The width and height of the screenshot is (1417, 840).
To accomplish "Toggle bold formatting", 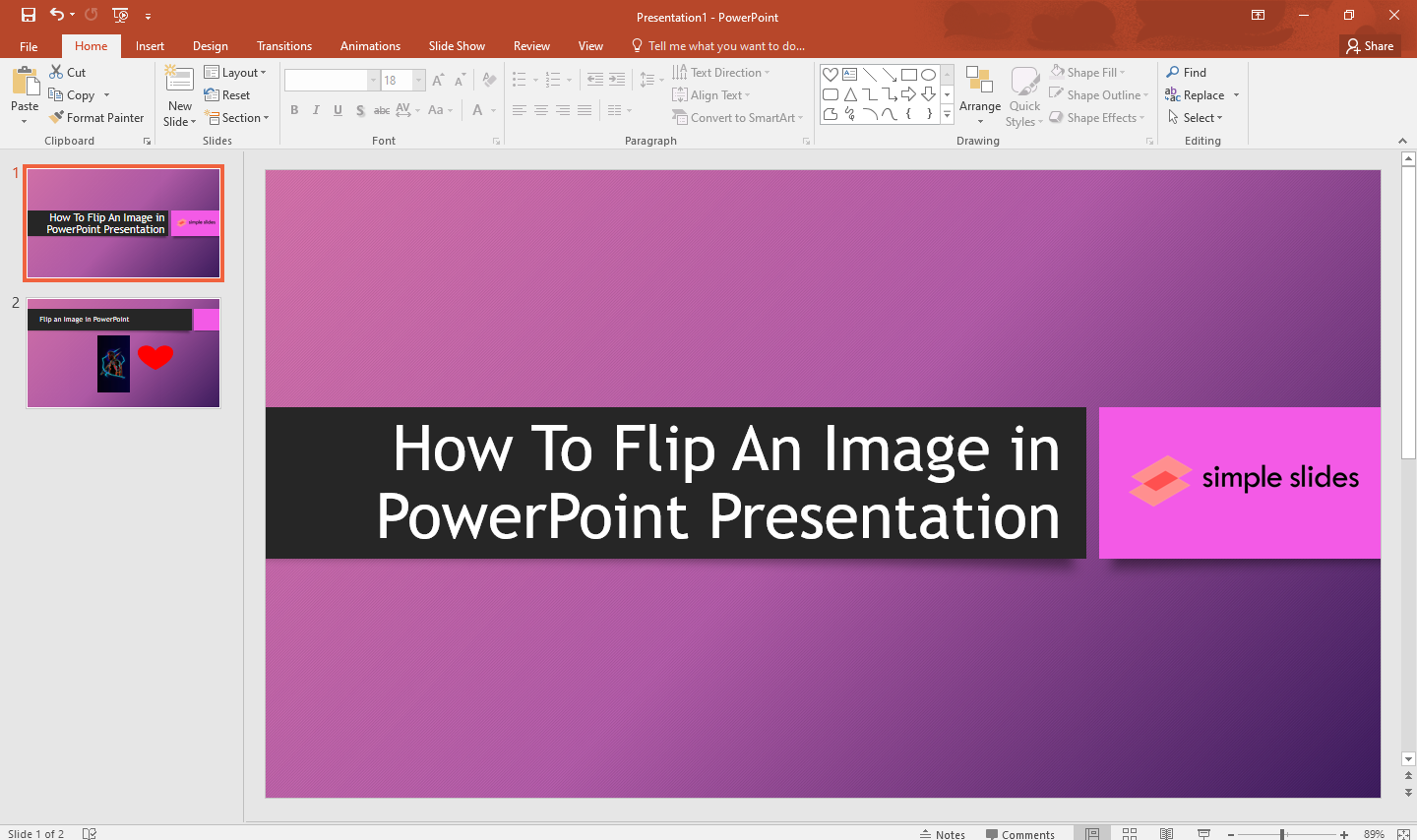I will 294,110.
